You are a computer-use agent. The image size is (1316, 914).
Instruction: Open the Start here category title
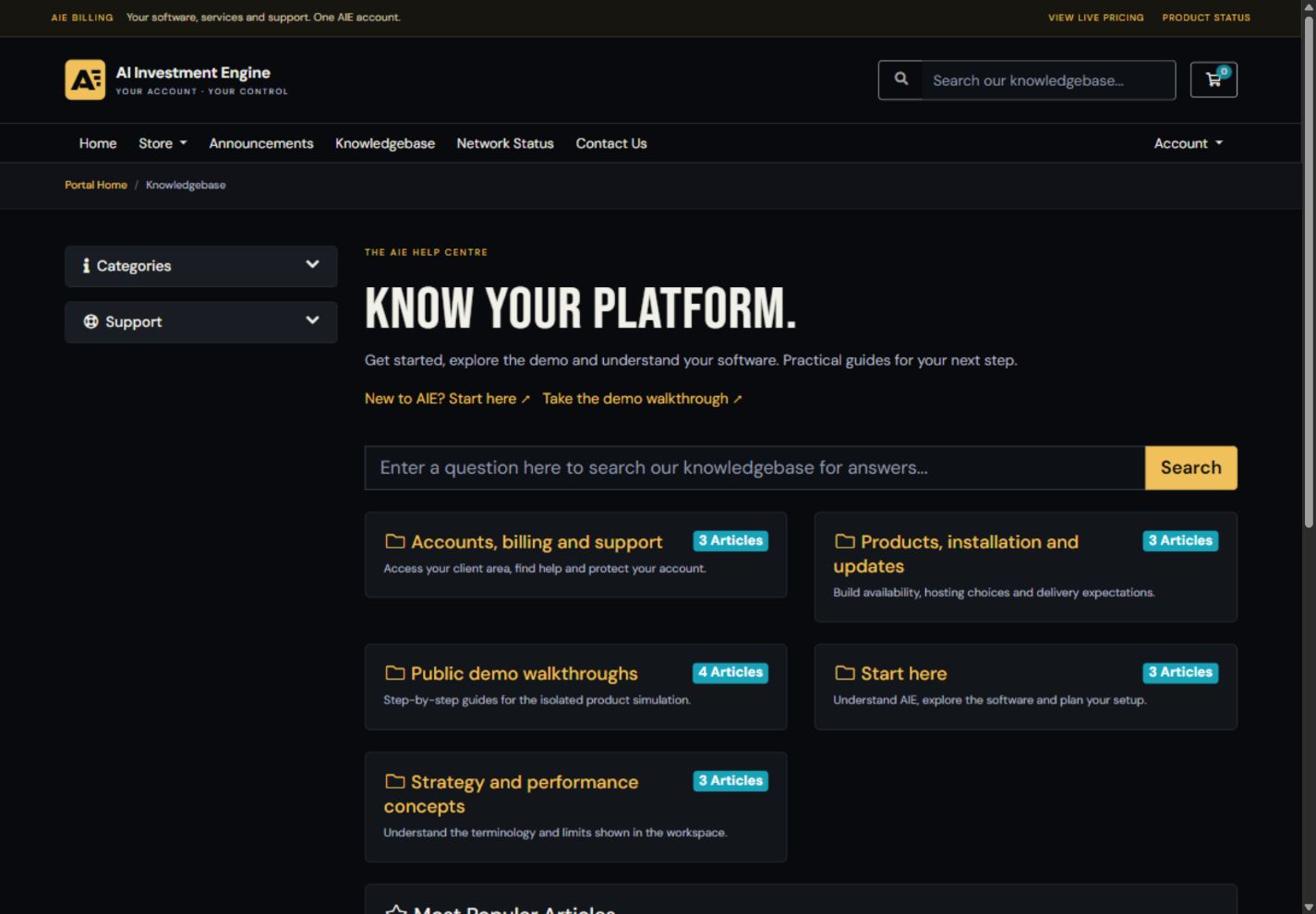pyautogui.click(x=903, y=674)
